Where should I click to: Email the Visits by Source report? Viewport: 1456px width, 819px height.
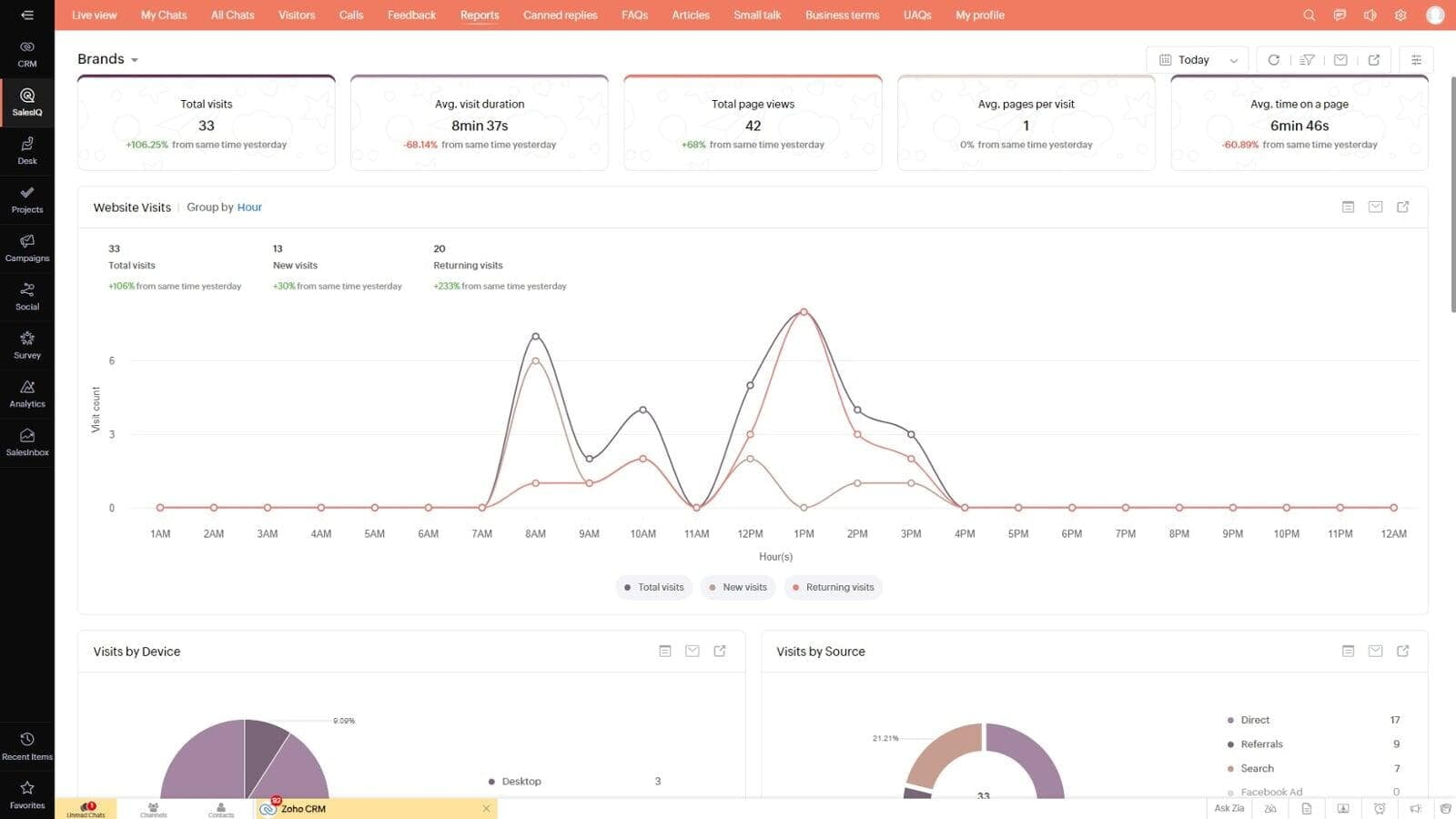click(x=1375, y=652)
